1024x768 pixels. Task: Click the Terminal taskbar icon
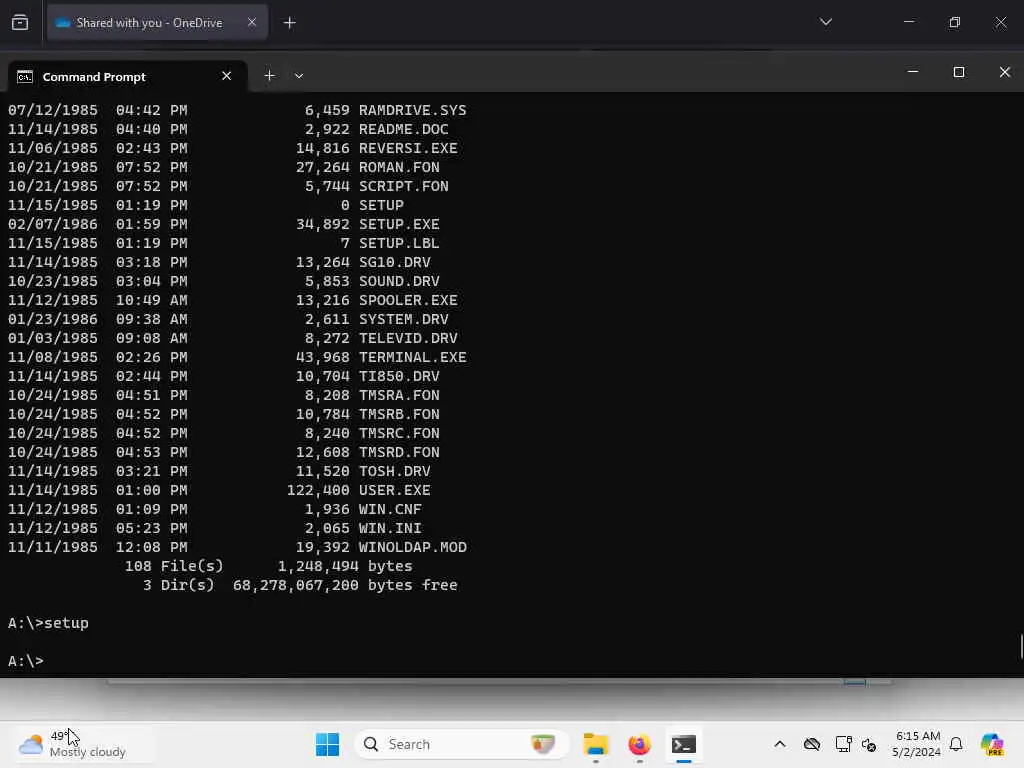pyautogui.click(x=683, y=744)
